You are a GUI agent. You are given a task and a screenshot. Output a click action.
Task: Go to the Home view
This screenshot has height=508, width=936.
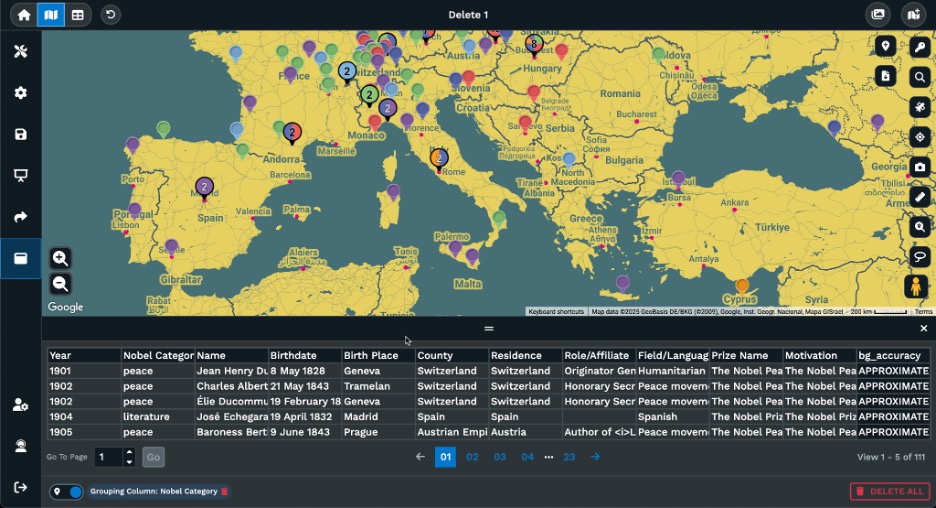tap(24, 15)
